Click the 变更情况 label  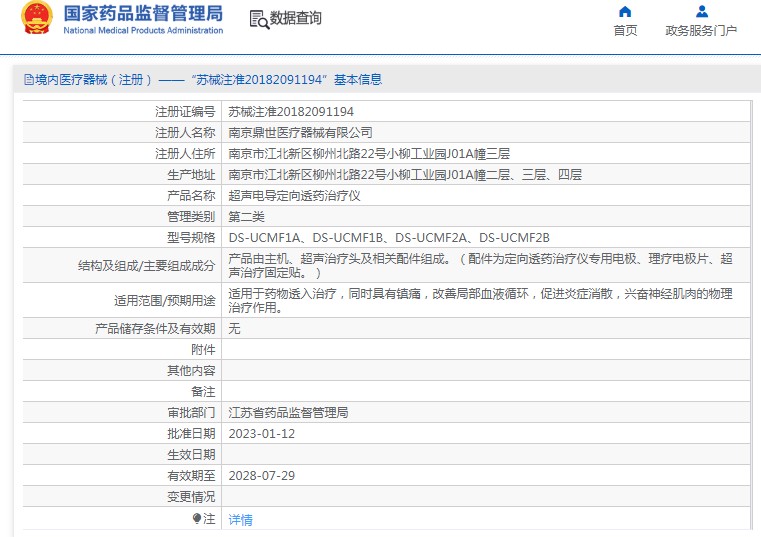tap(191, 497)
